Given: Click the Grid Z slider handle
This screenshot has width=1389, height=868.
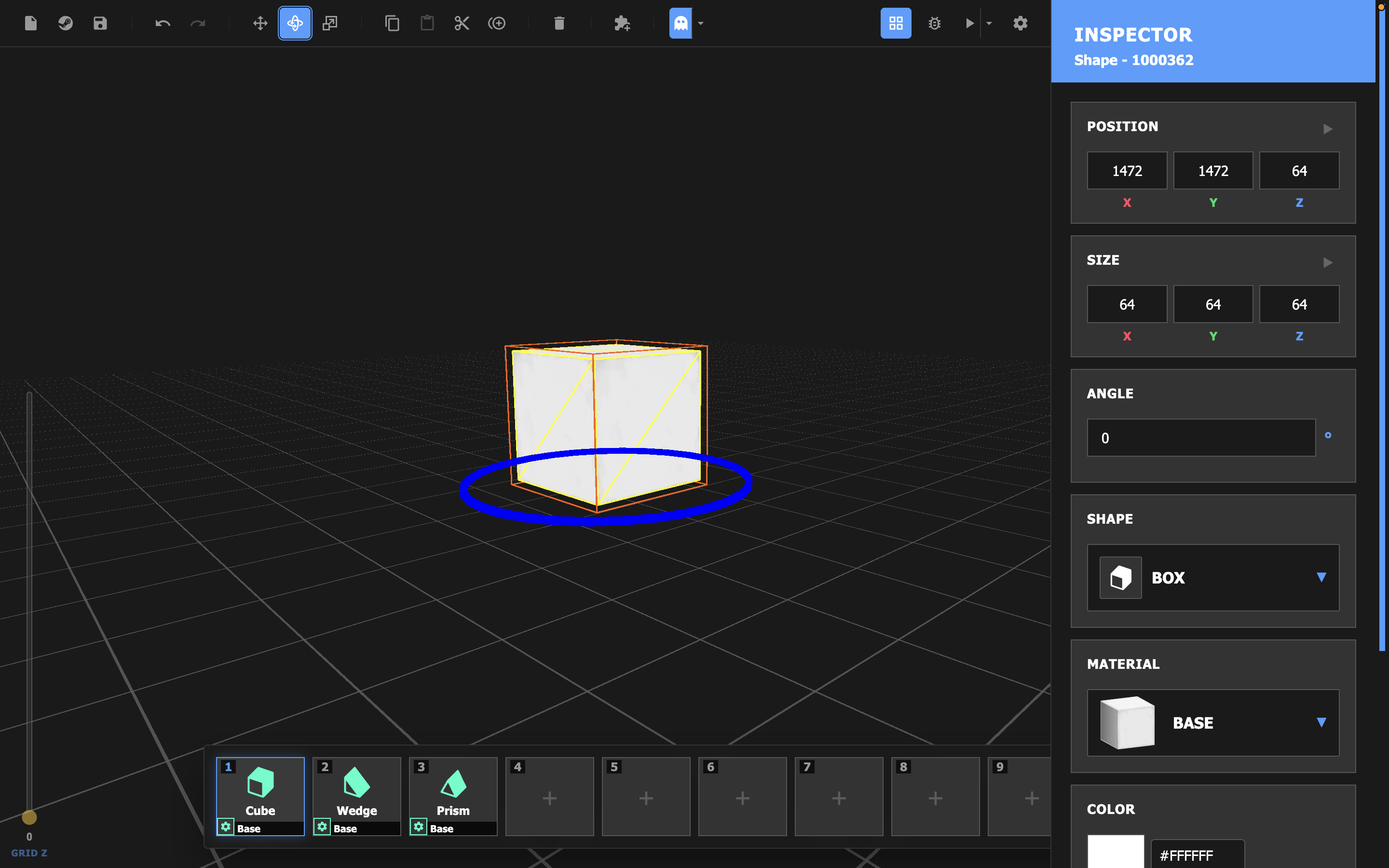Looking at the screenshot, I should (29, 817).
